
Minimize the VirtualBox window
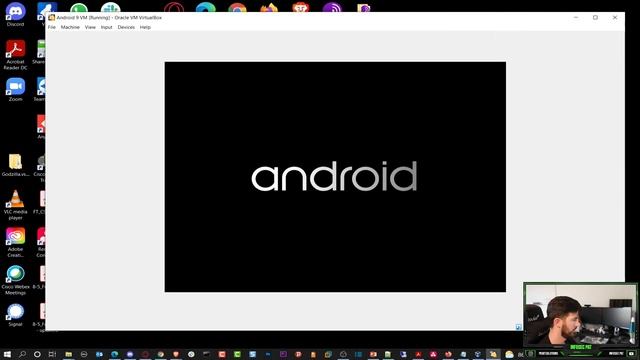[576, 18]
